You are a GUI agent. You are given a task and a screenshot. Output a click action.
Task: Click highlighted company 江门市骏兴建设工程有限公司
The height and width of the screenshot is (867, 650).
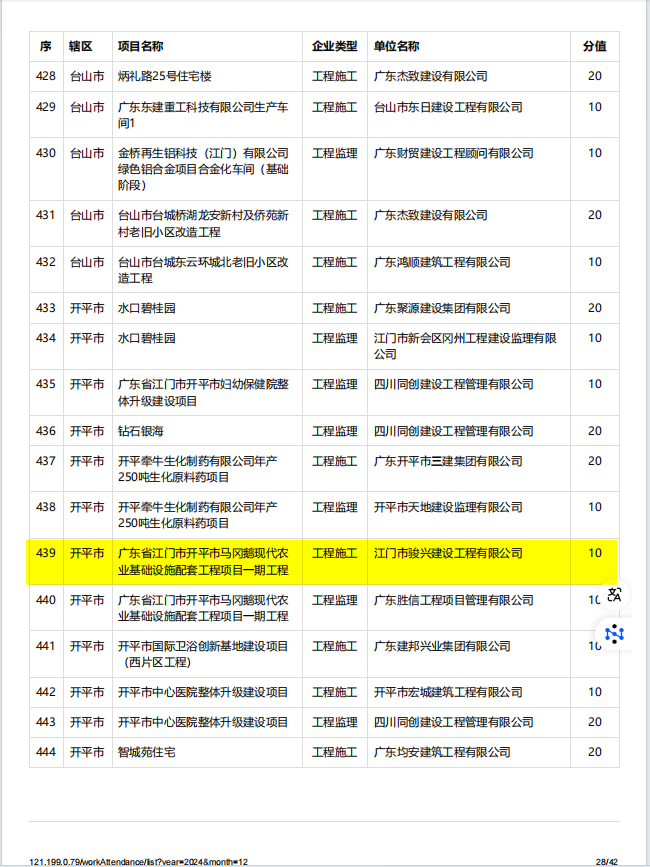(x=448, y=553)
